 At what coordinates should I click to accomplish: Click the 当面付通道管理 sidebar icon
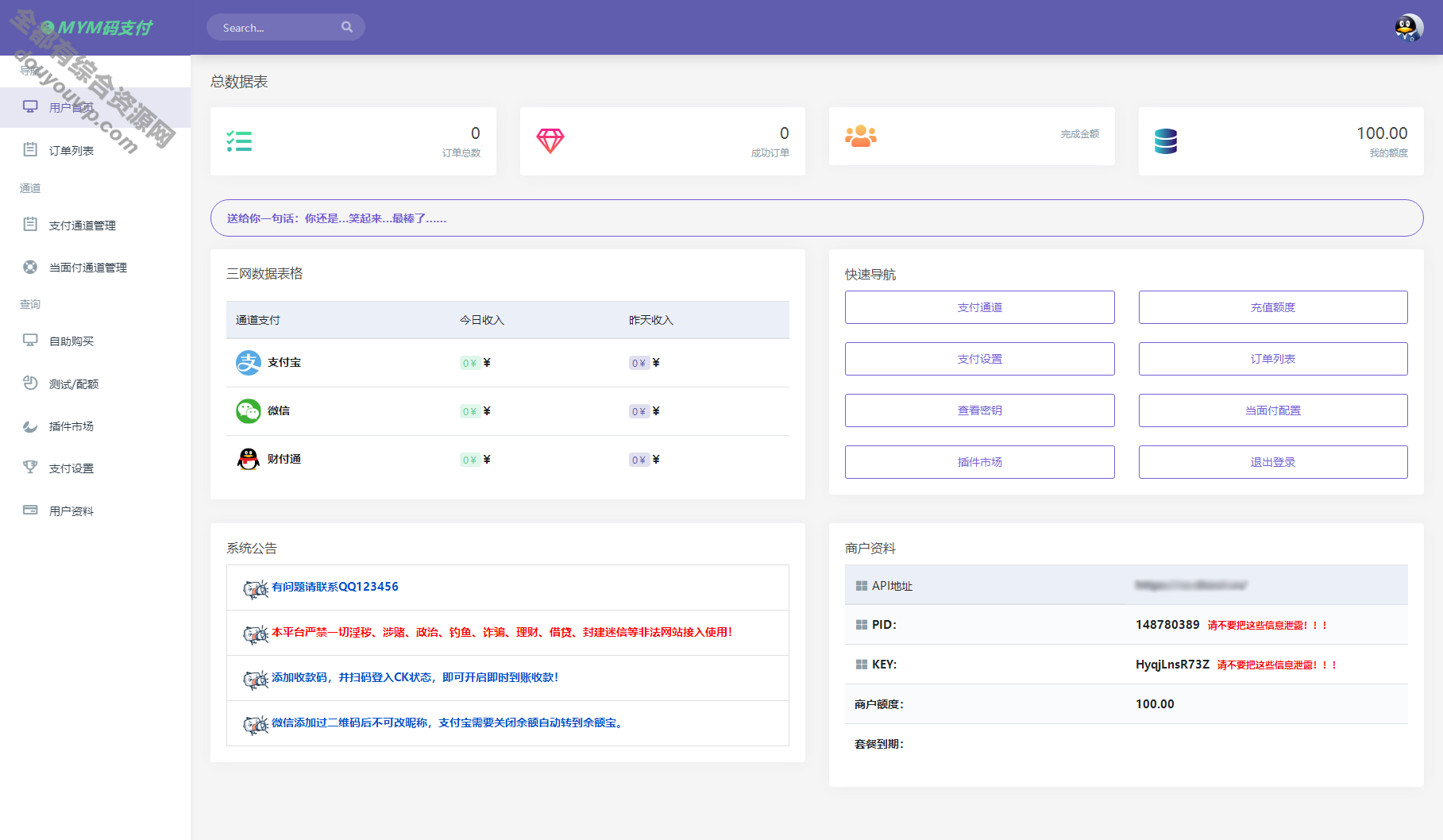coord(30,267)
